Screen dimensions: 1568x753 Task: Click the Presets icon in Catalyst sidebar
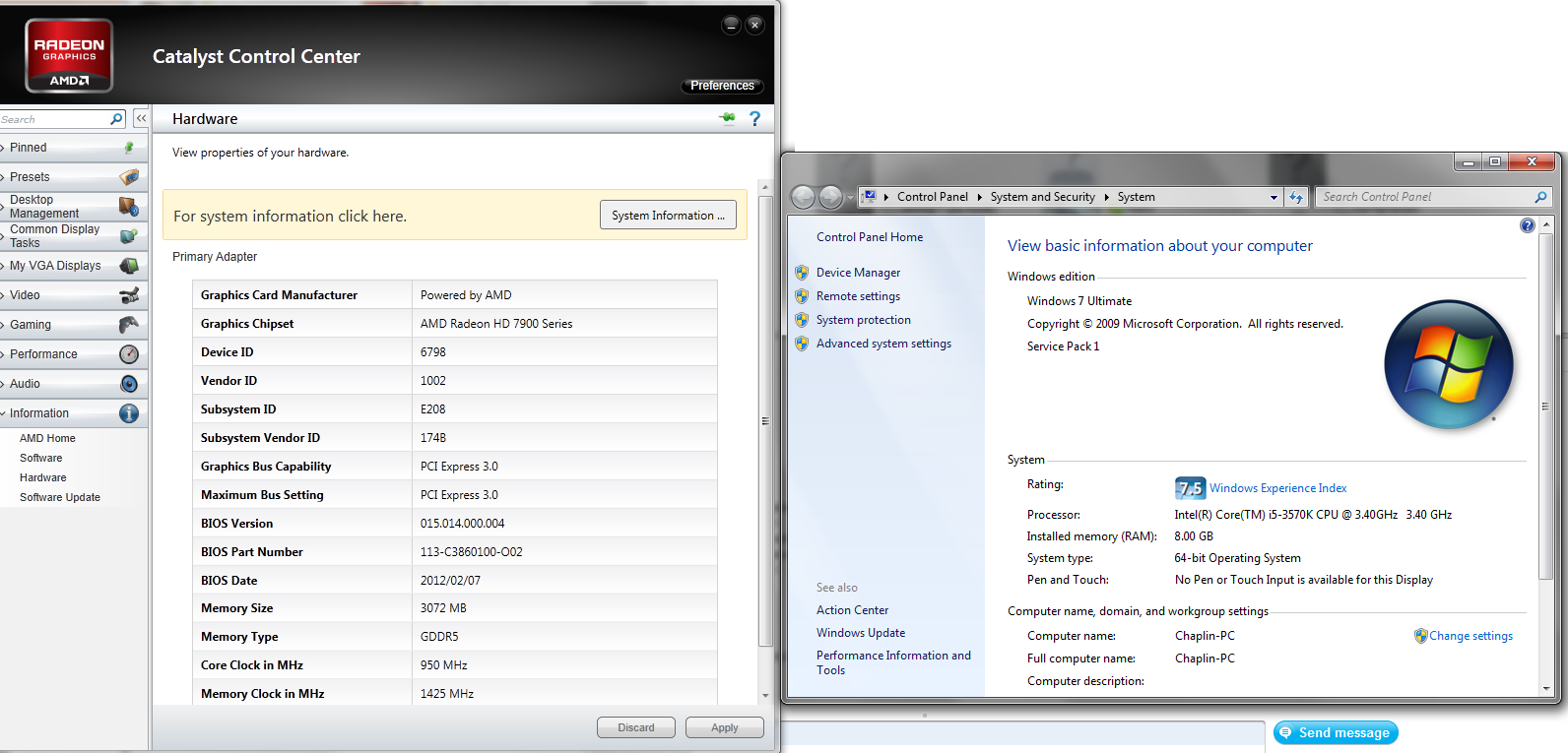pos(129,177)
